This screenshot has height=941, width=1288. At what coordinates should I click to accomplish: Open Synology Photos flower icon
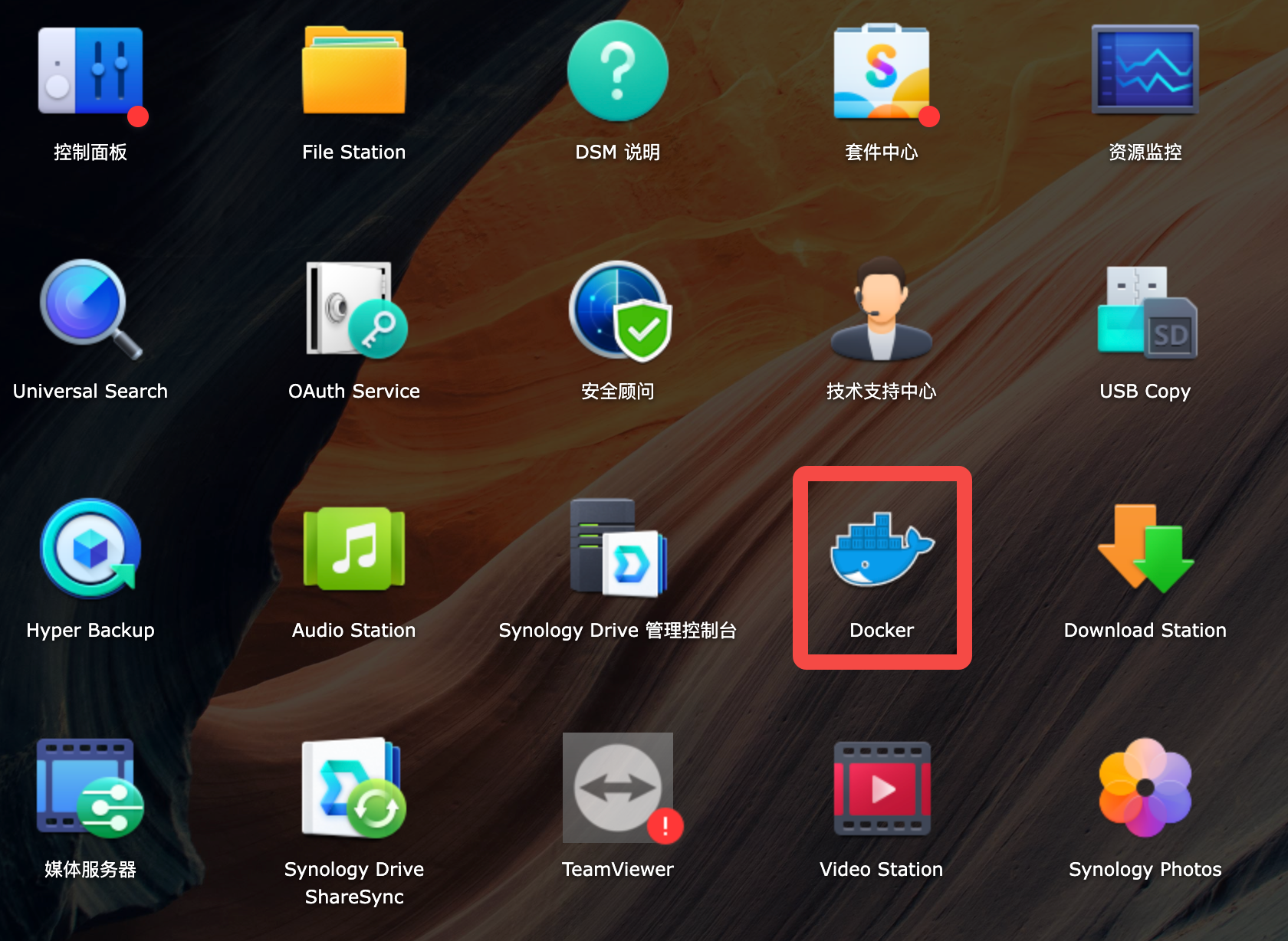pos(1145,788)
